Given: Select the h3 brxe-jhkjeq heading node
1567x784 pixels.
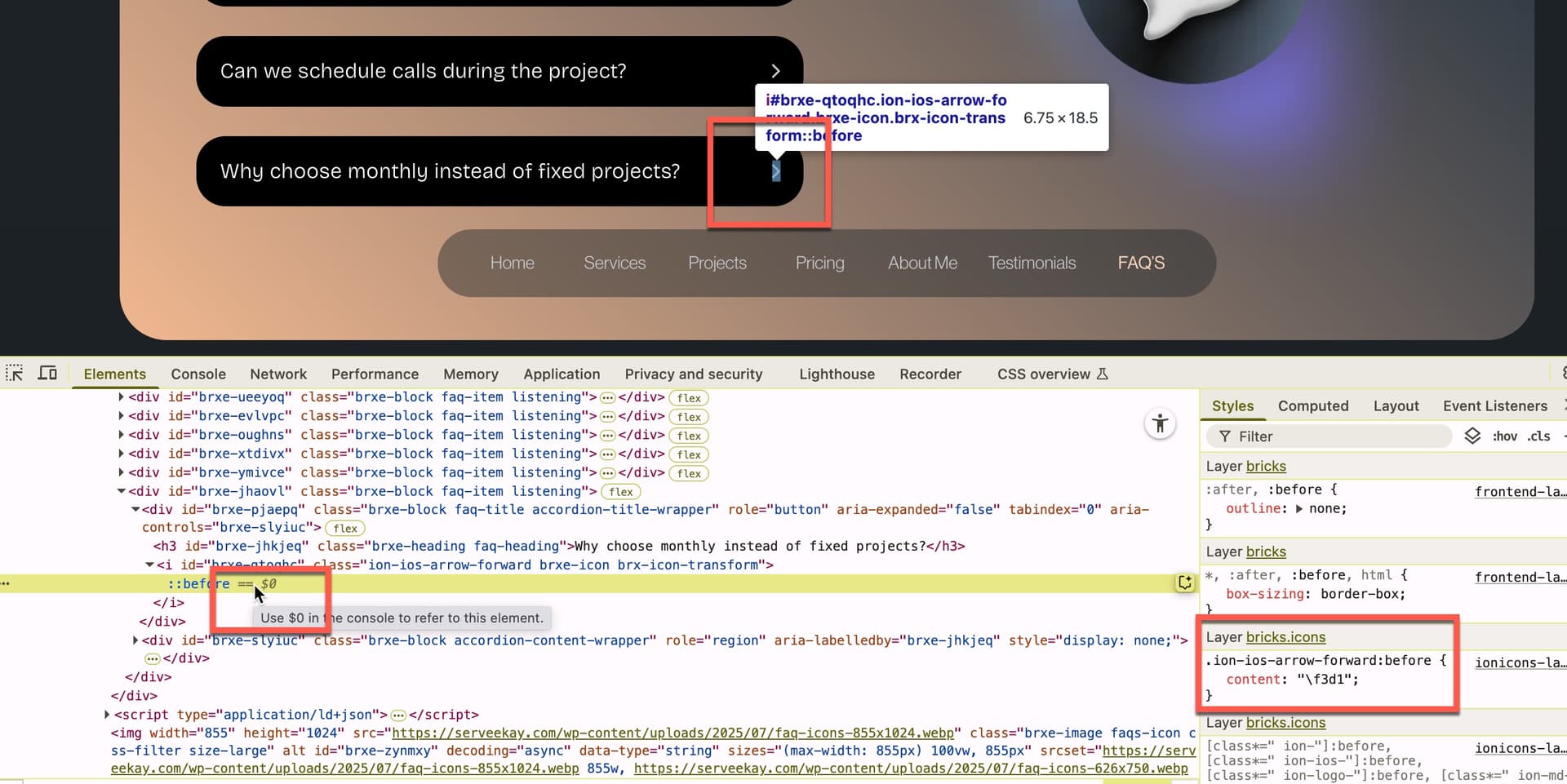Looking at the screenshot, I should click(x=559, y=546).
